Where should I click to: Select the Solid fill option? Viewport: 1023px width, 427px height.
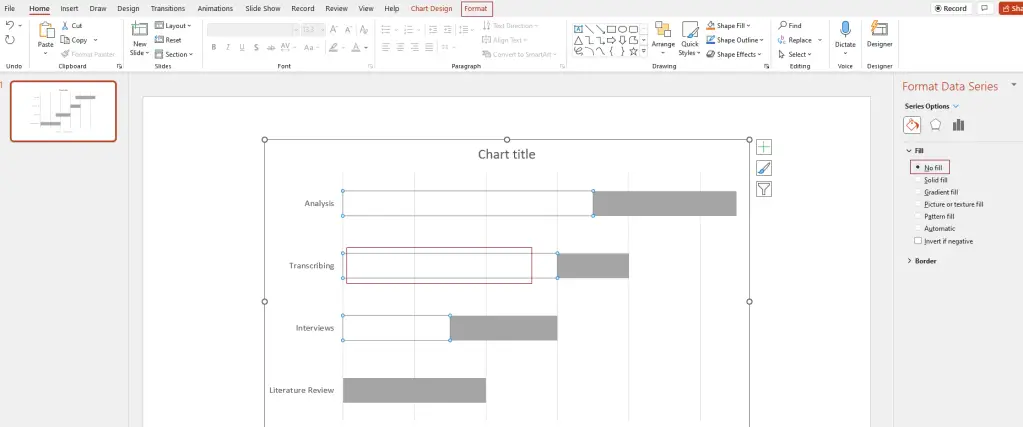[x=932, y=180]
